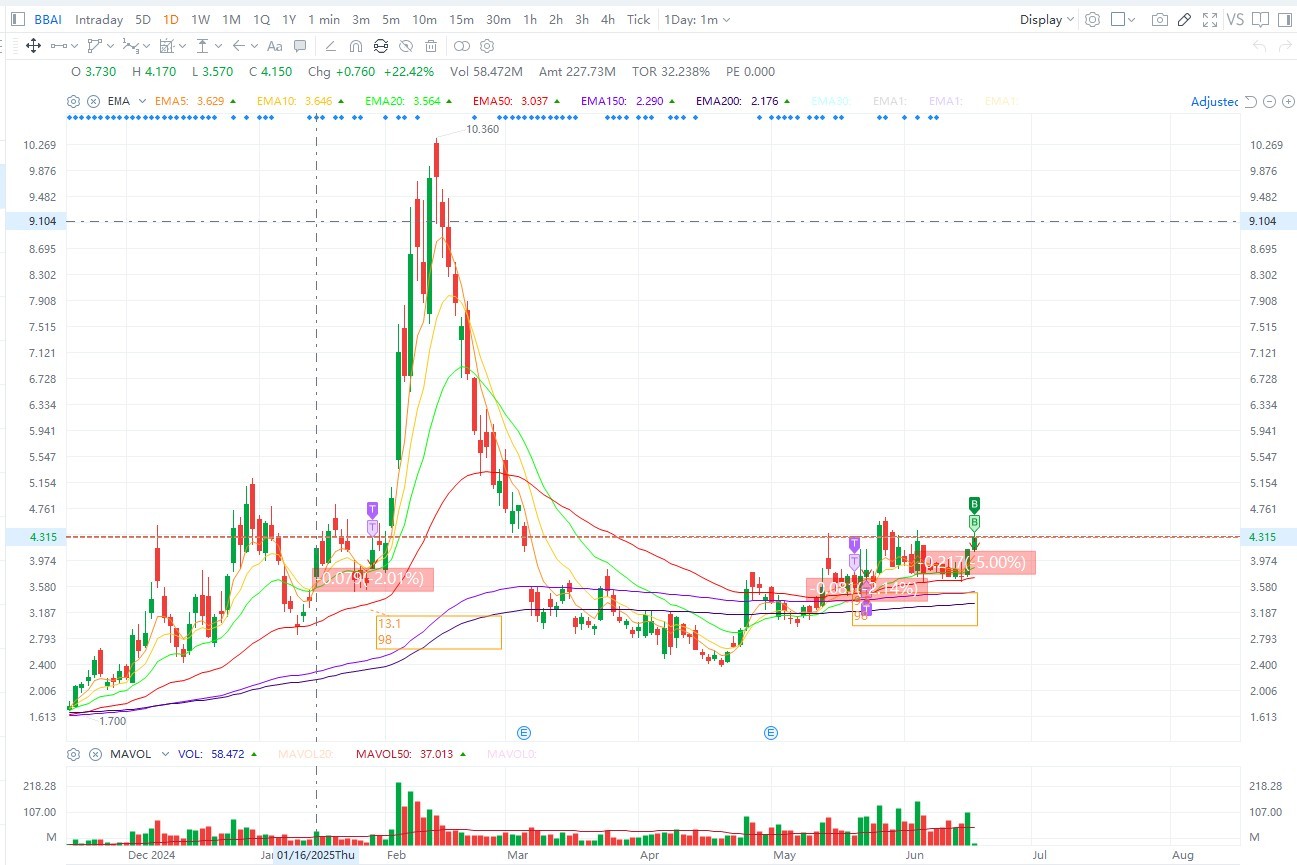Open MAVOL indicator settings gear

[x=73, y=754]
